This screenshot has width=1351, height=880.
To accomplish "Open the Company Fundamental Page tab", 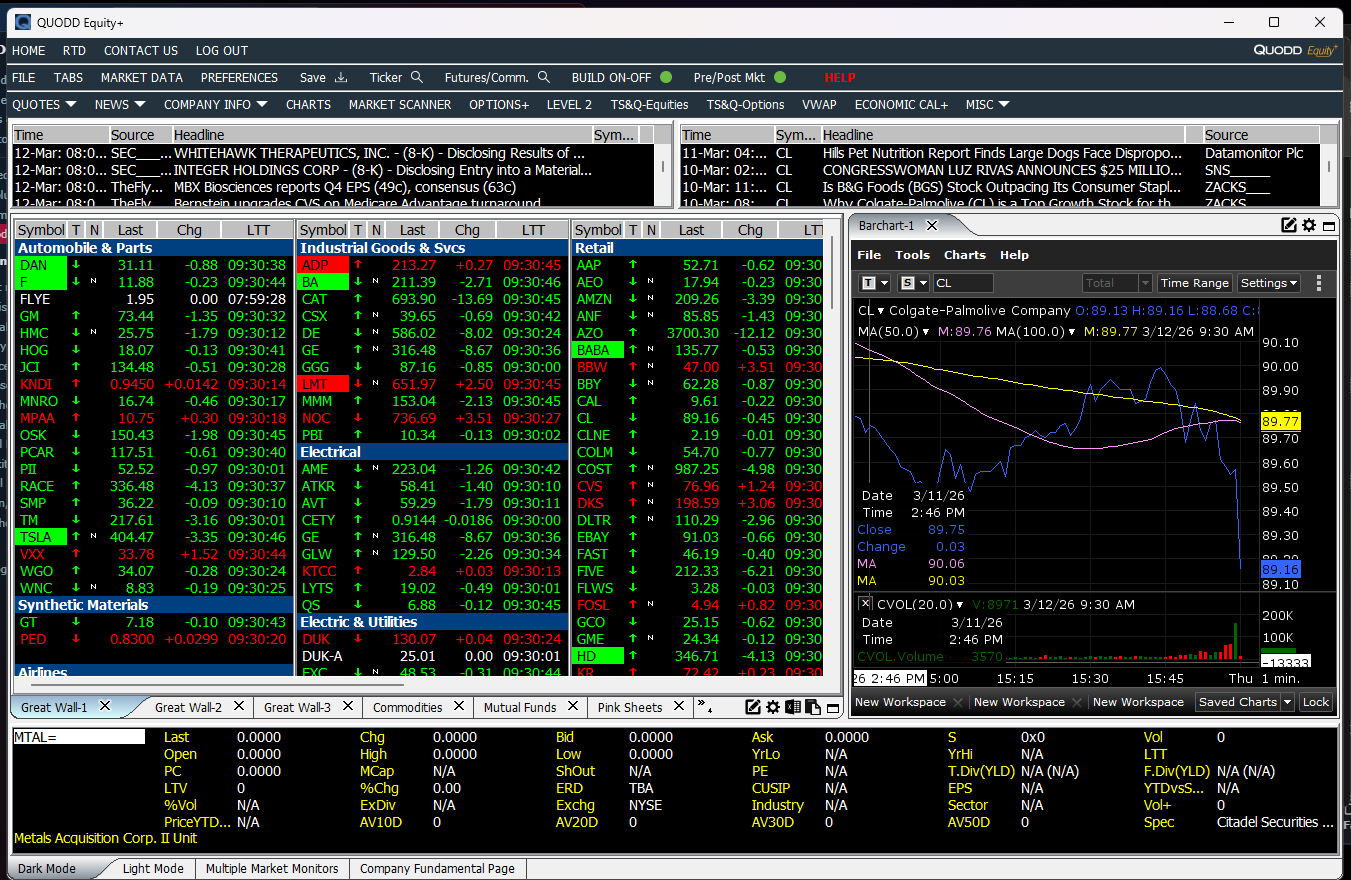I will [x=437, y=868].
